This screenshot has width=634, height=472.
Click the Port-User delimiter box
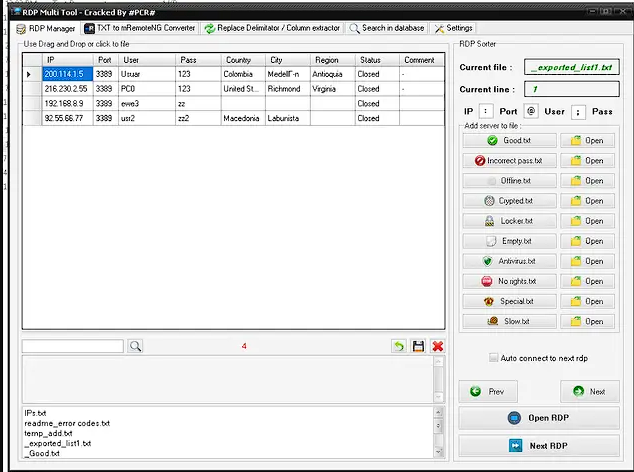pos(531,111)
